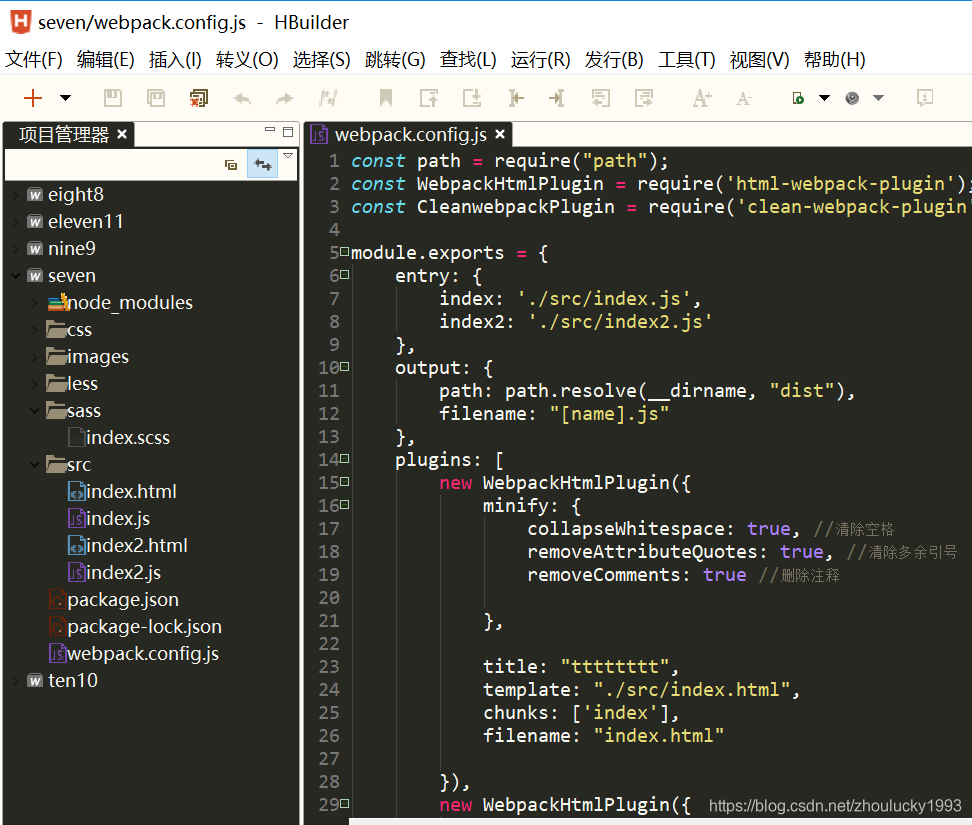Image resolution: width=972 pixels, height=825 pixels.
Task: Click the Undo arrow icon
Action: 240,97
